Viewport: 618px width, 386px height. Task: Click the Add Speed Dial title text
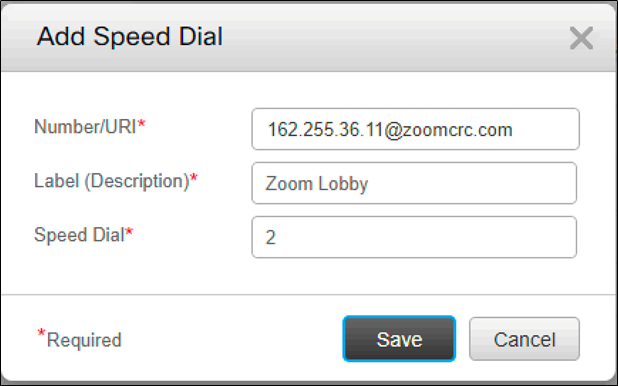coord(130,37)
